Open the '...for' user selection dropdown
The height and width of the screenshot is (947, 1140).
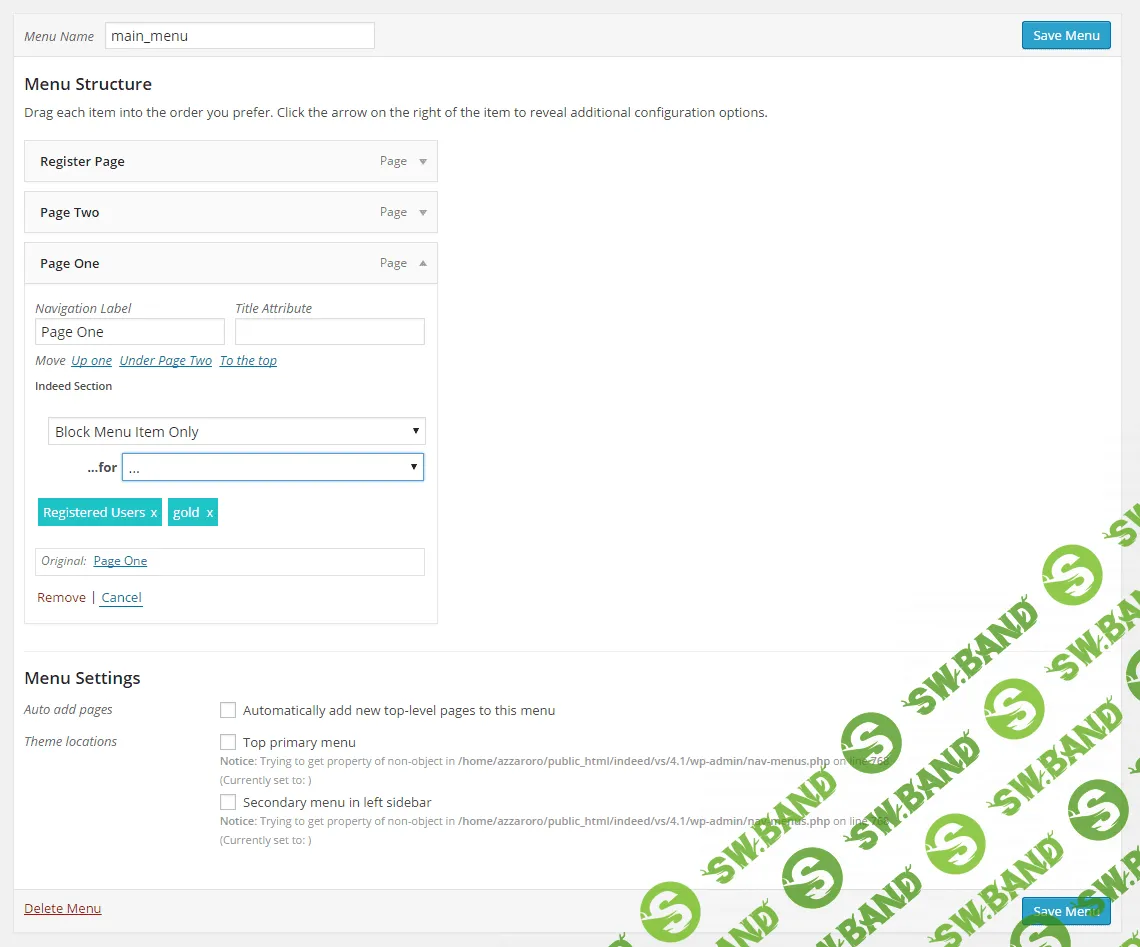272,467
